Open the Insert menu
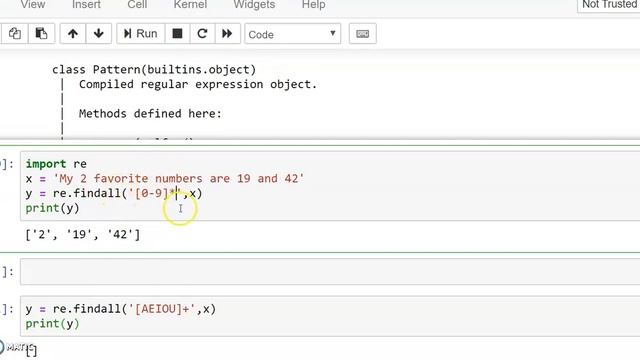 [x=86, y=5]
